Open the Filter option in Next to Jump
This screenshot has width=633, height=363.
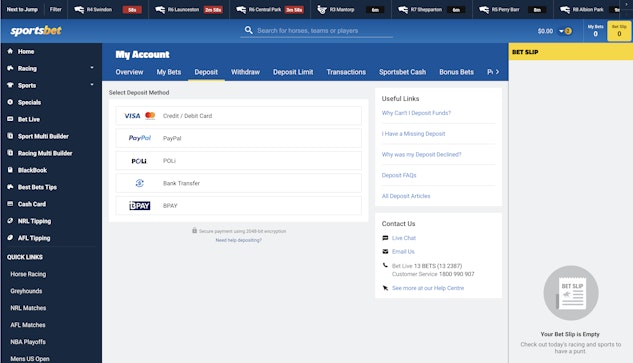[56, 9]
